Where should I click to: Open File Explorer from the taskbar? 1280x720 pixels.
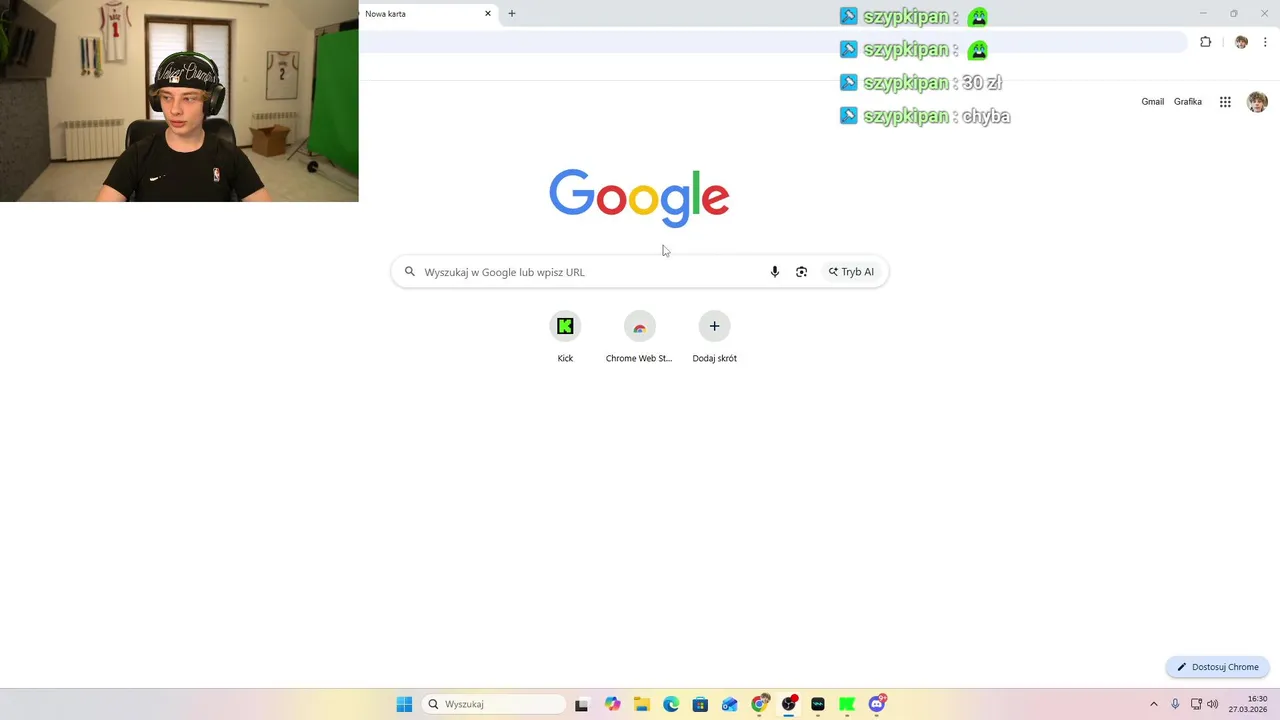point(641,704)
